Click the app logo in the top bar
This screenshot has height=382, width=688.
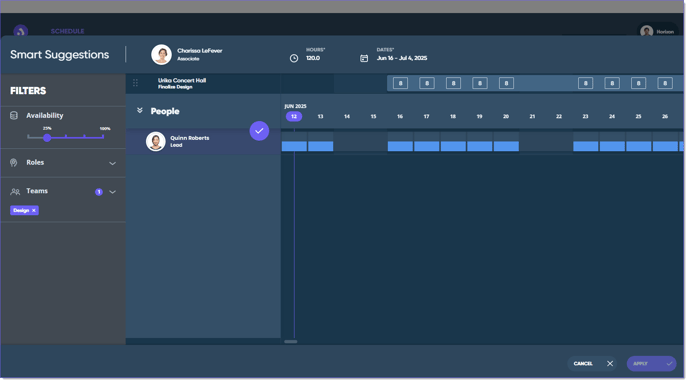click(21, 31)
